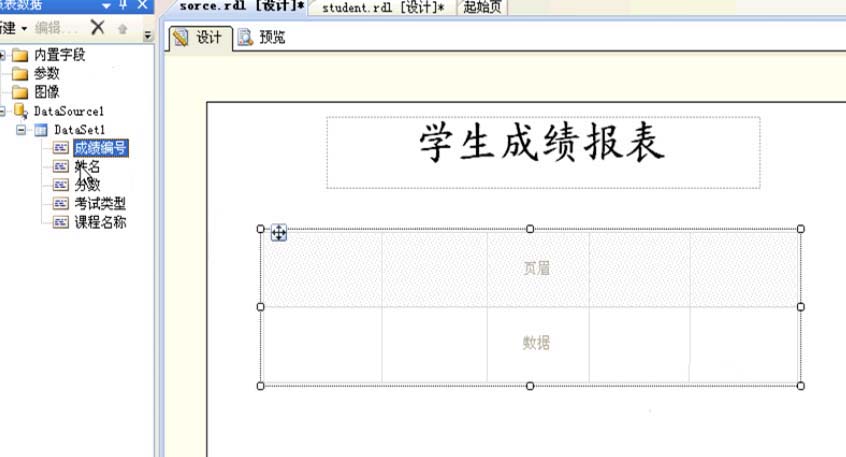
Task: Collapse the DataSource1 tree node
Action: pyautogui.click(x=2, y=111)
